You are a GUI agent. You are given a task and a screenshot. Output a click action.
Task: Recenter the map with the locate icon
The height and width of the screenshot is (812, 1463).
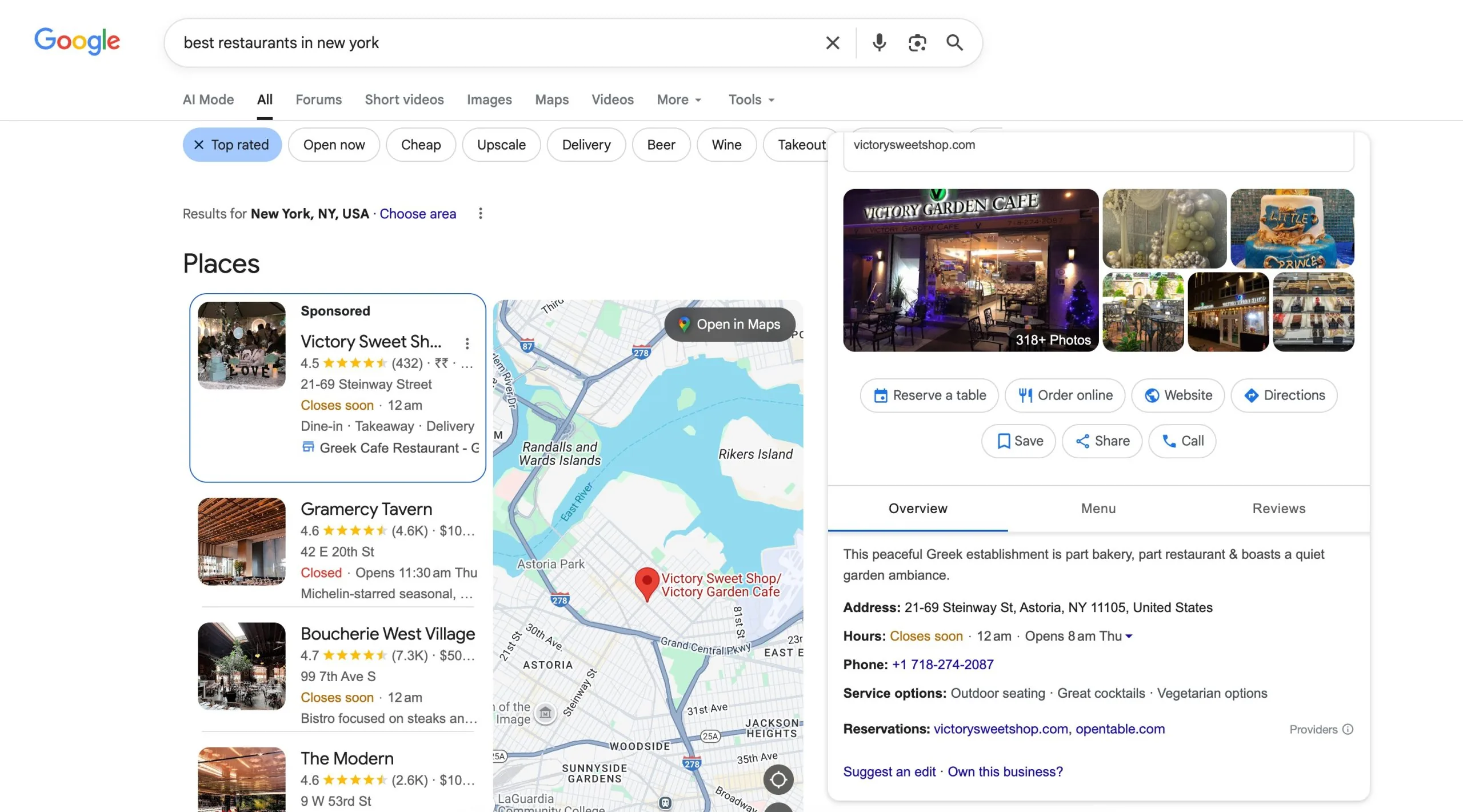pyautogui.click(x=778, y=779)
